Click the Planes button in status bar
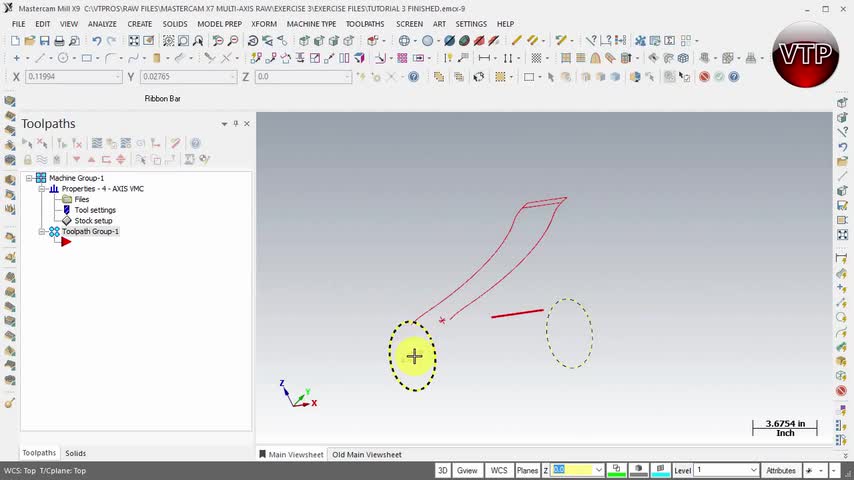 click(527, 470)
